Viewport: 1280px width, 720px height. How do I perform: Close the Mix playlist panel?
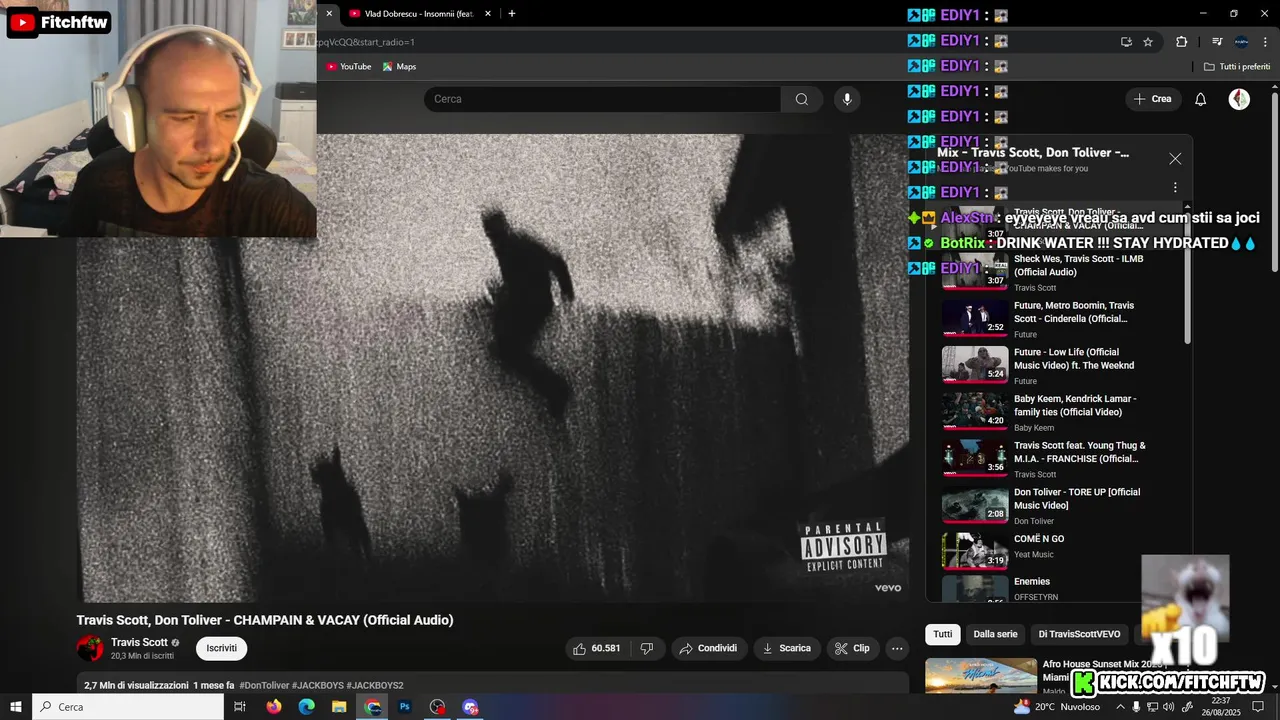pos(1175,159)
